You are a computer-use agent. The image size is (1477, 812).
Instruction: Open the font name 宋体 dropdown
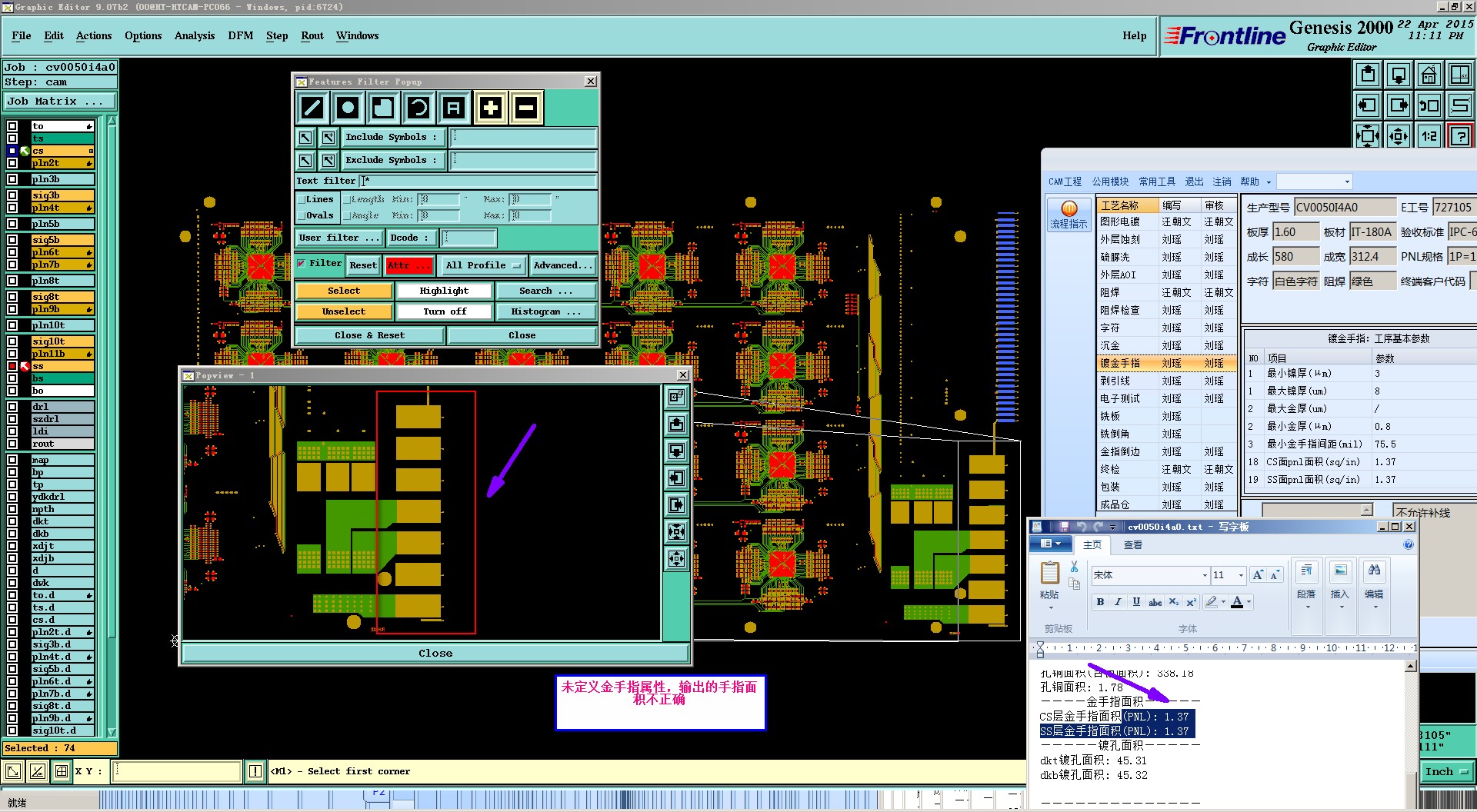(1204, 575)
